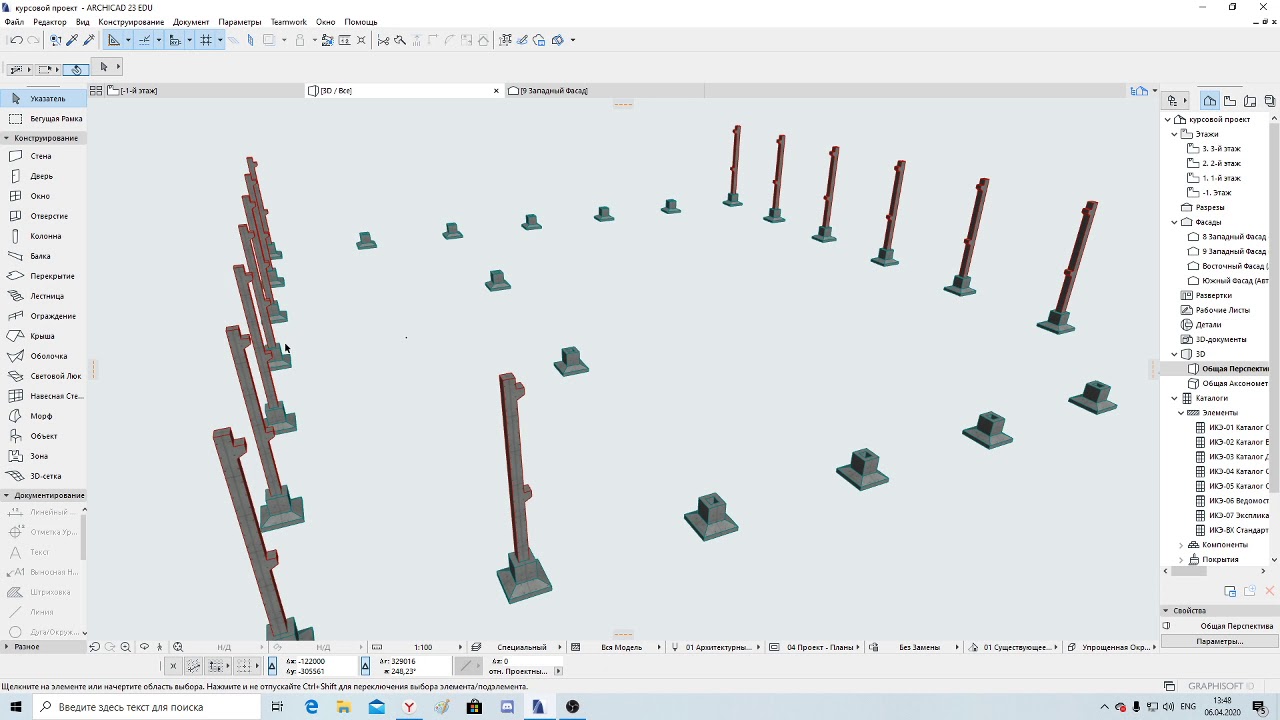Toggle the quick selection magnet button
The width and height of the screenshot is (1280, 720).
point(76,69)
